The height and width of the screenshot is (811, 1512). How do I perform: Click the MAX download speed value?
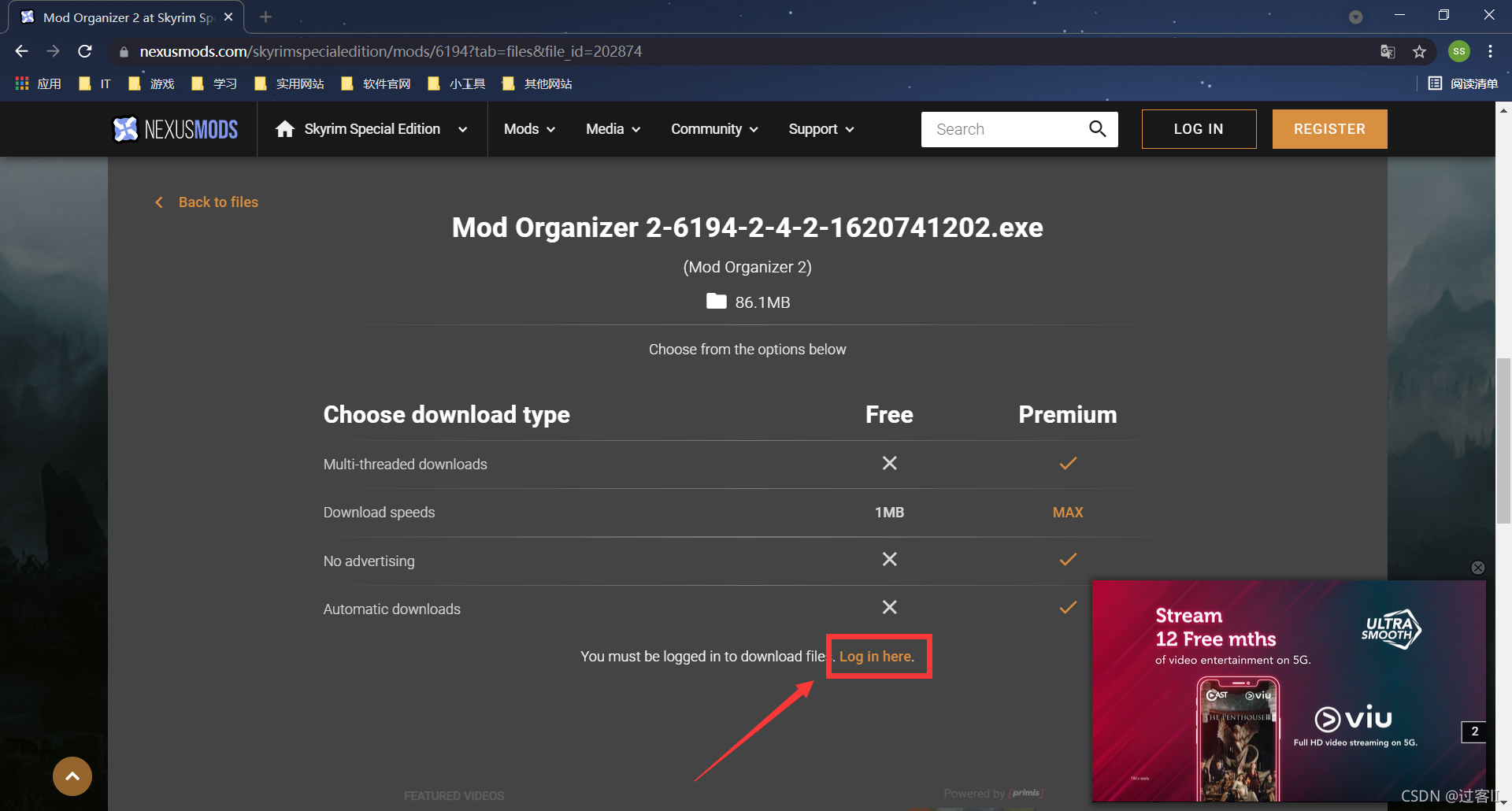tap(1068, 513)
